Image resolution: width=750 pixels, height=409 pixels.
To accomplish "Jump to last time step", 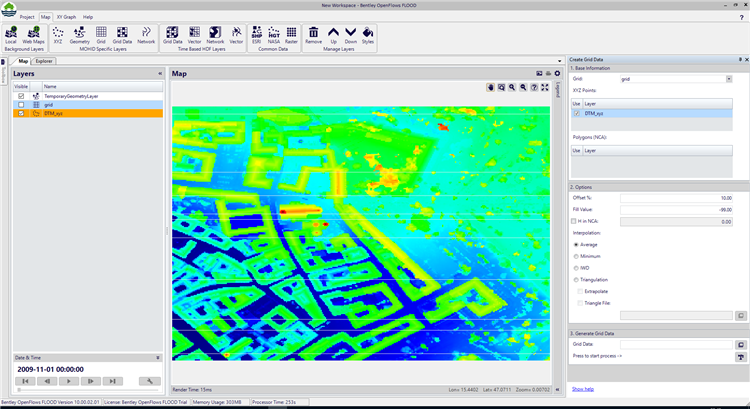I will tap(112, 381).
